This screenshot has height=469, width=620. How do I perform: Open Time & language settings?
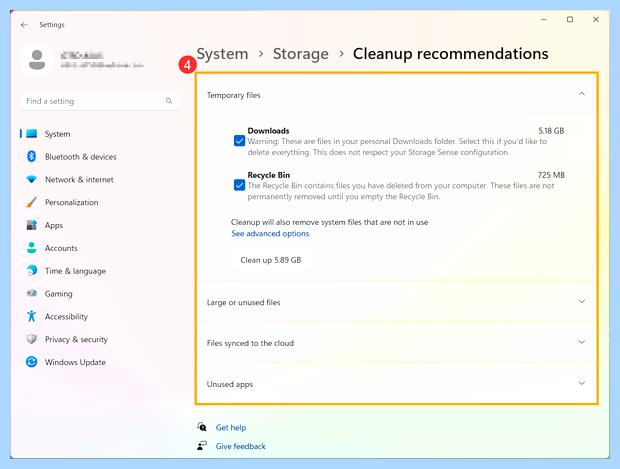75,271
